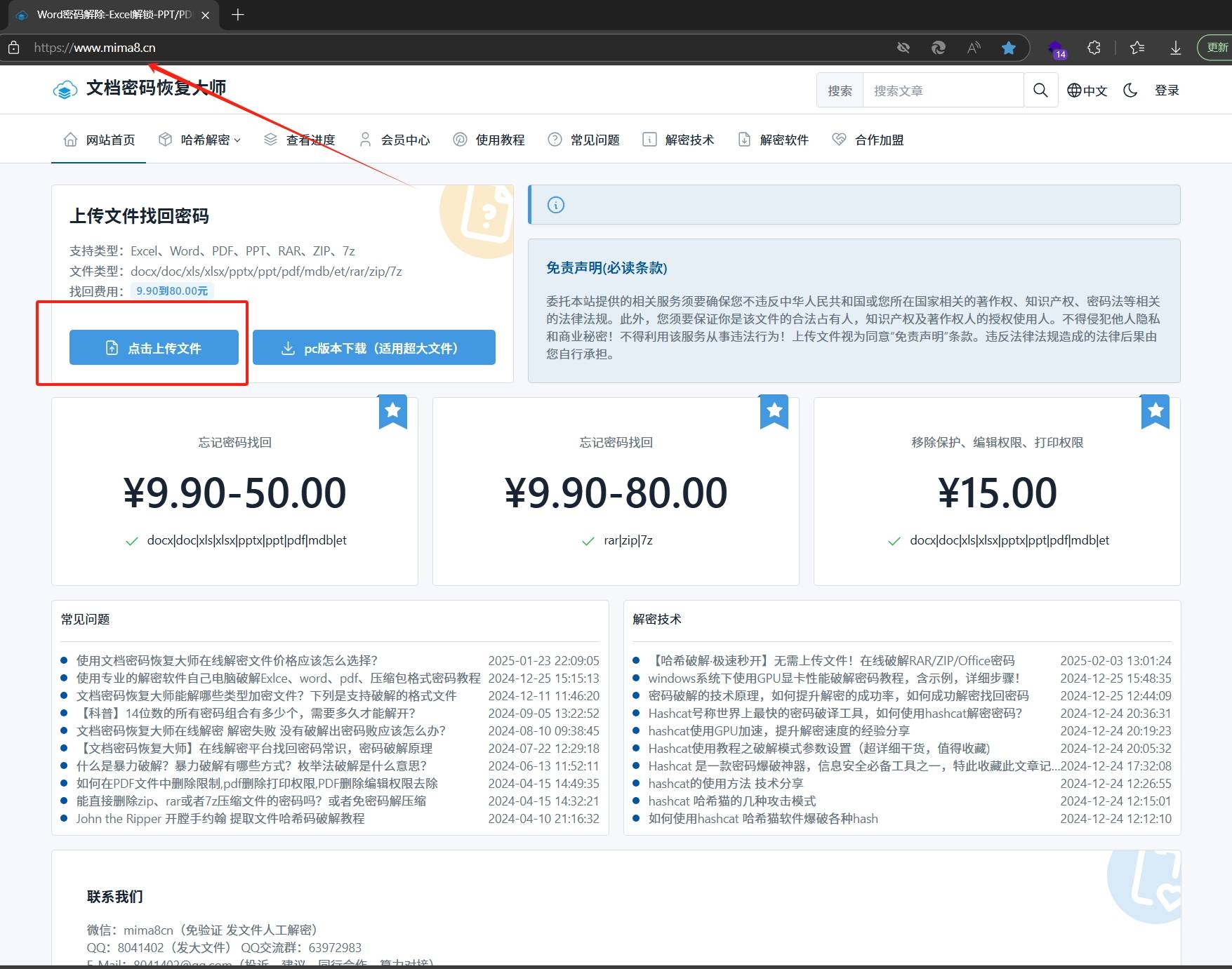This screenshot has height=969, width=1232.
Task: Open article 什么是暴力破解 link
Action: (251, 766)
